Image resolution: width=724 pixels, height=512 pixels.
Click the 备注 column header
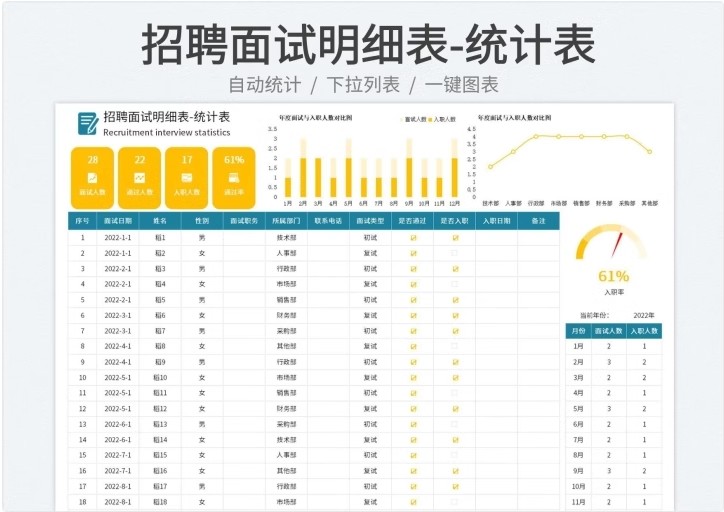(x=538, y=221)
